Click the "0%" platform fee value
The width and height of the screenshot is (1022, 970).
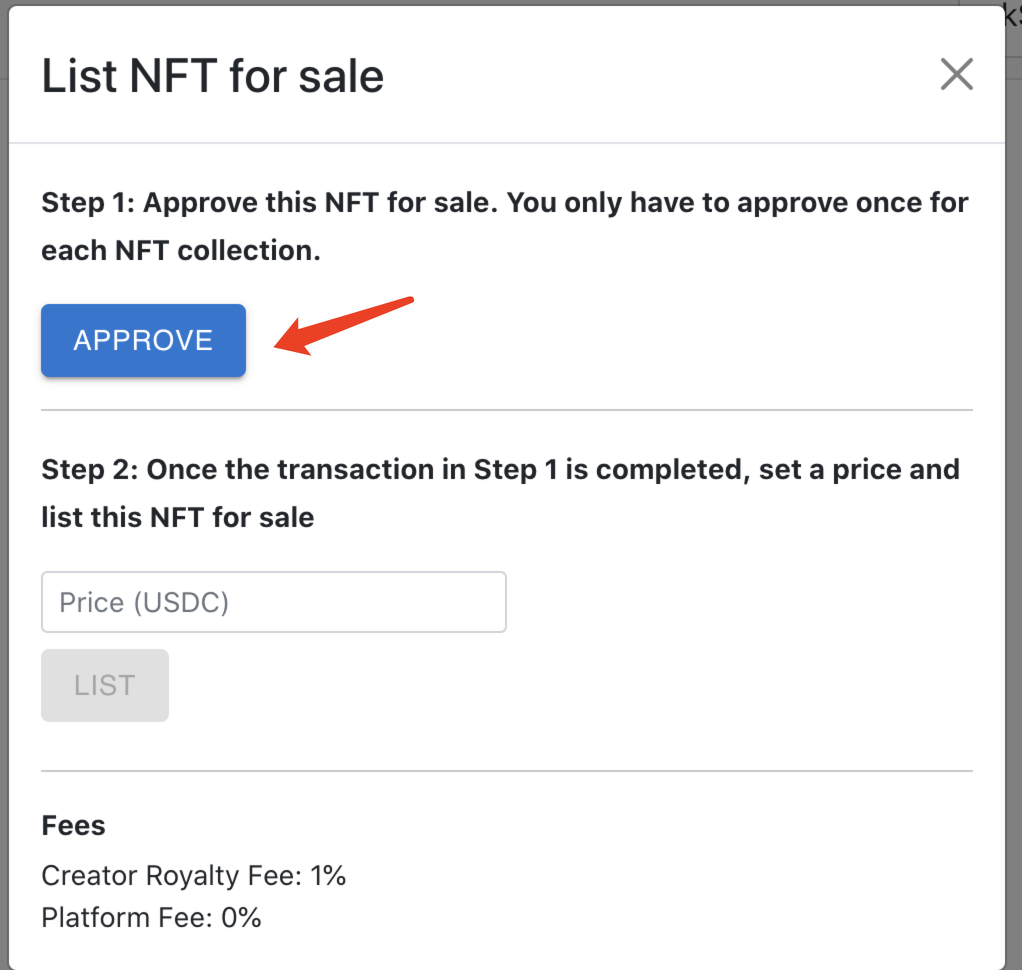point(239,917)
